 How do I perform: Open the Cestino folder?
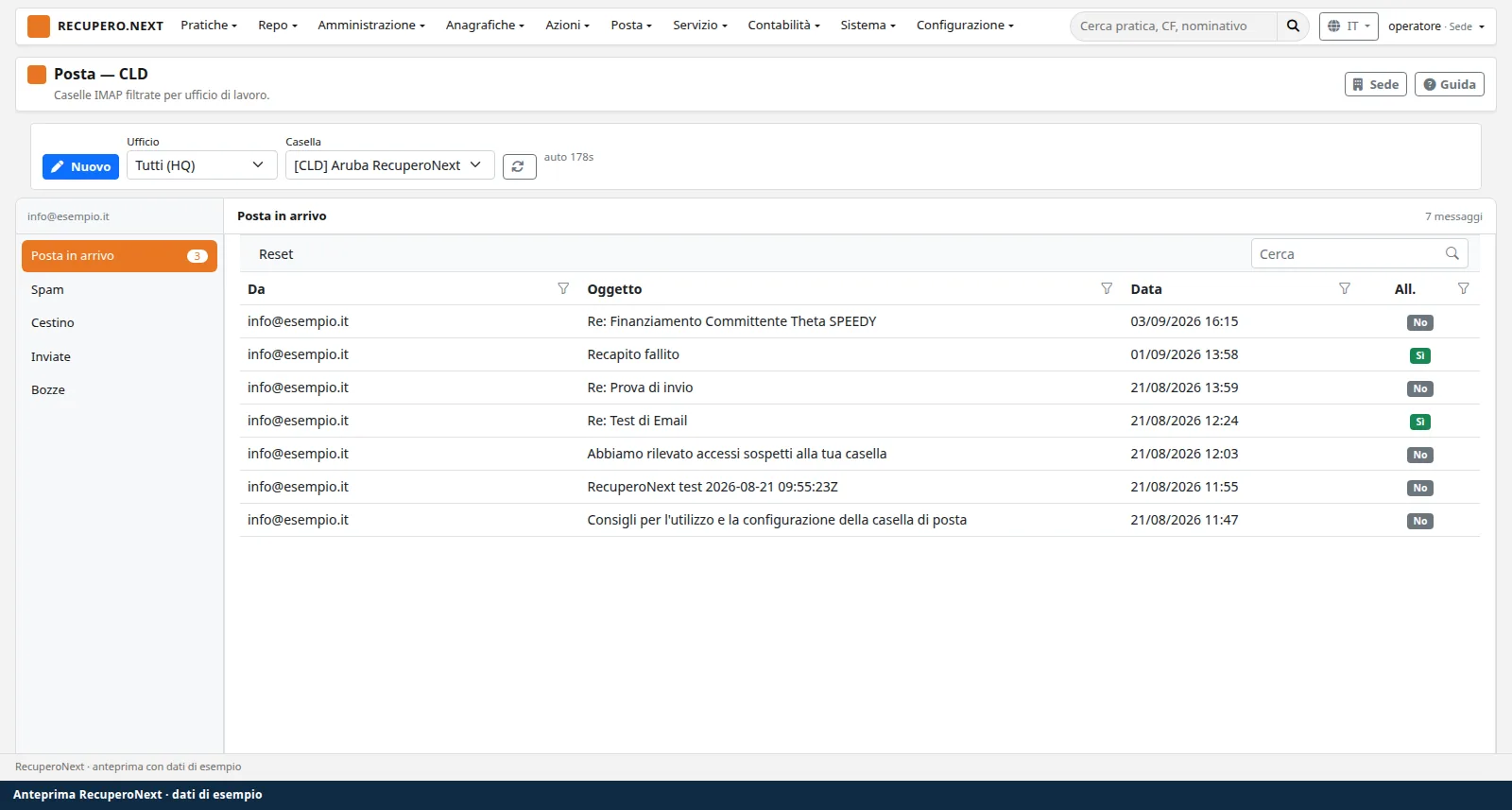119,322
